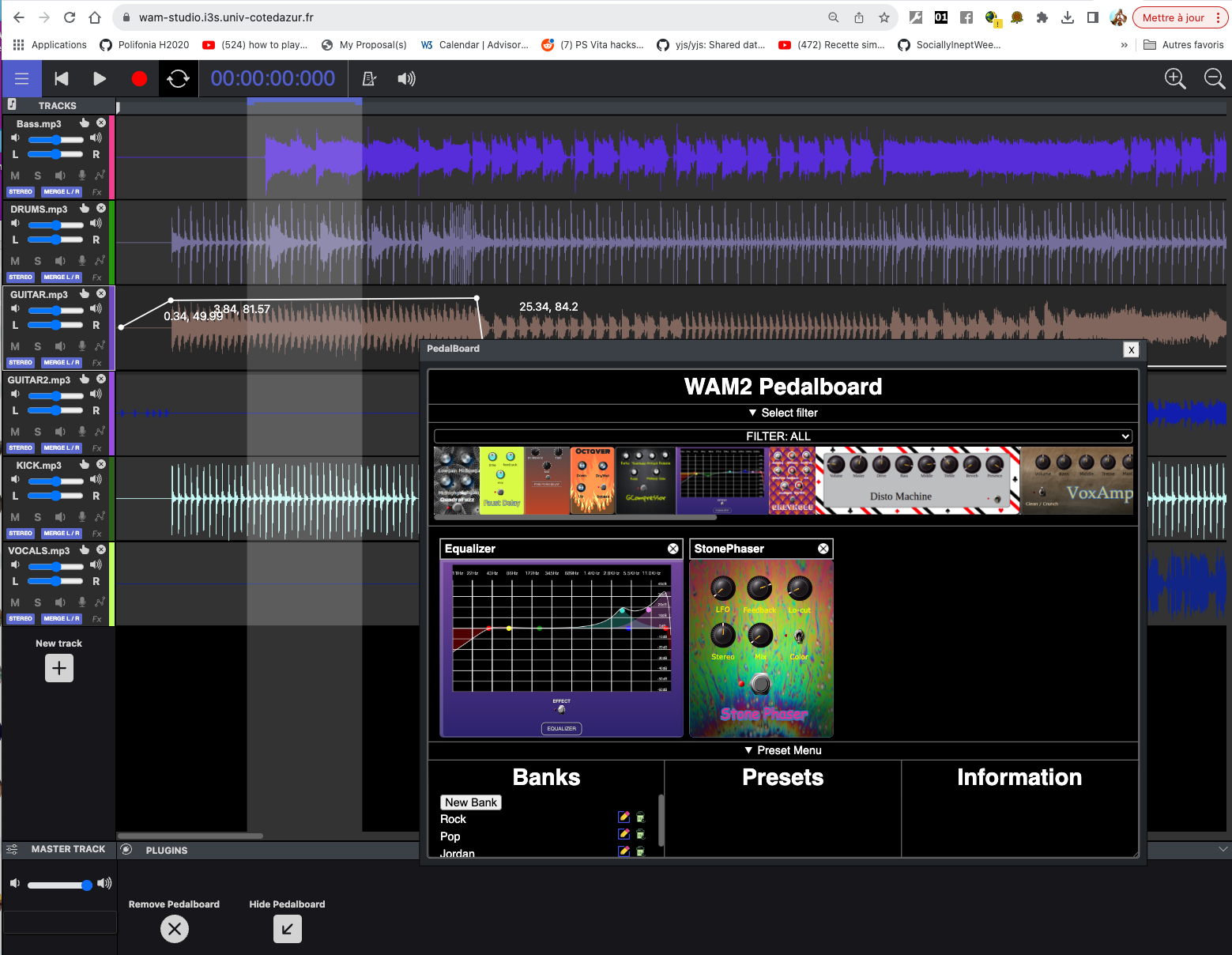Screen dimensions: 1232x955
Task: Open the Calendar | Advisor bookmark
Action: pos(475,45)
